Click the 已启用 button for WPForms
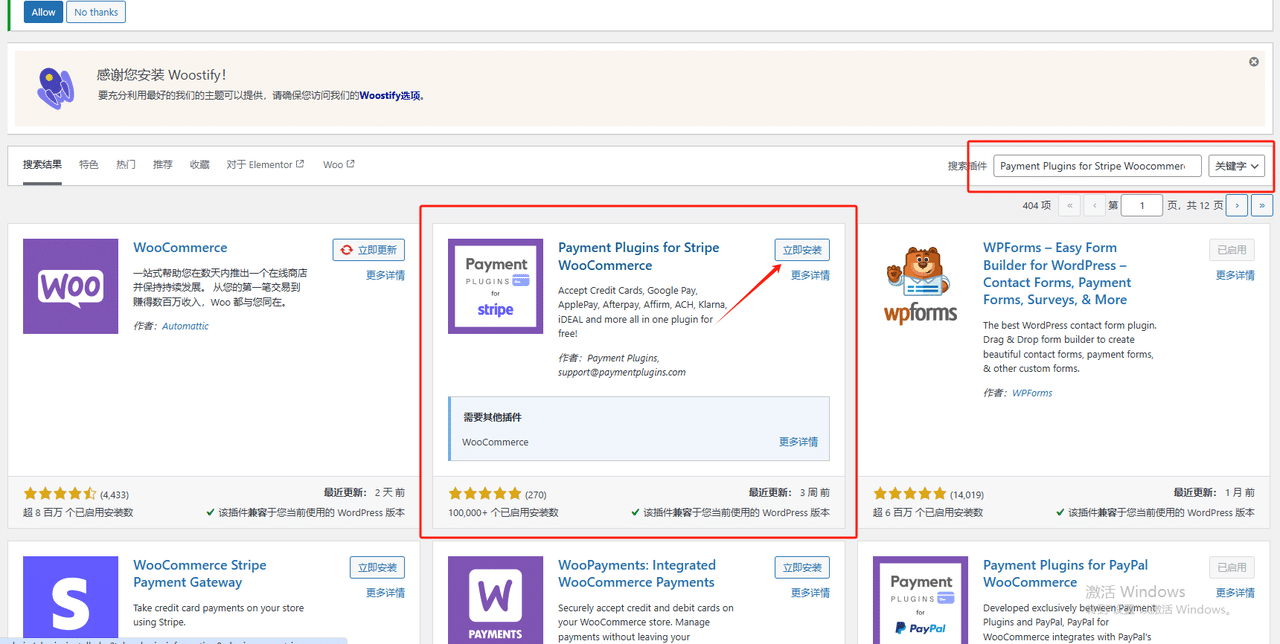The width and height of the screenshot is (1280, 644). point(1232,250)
